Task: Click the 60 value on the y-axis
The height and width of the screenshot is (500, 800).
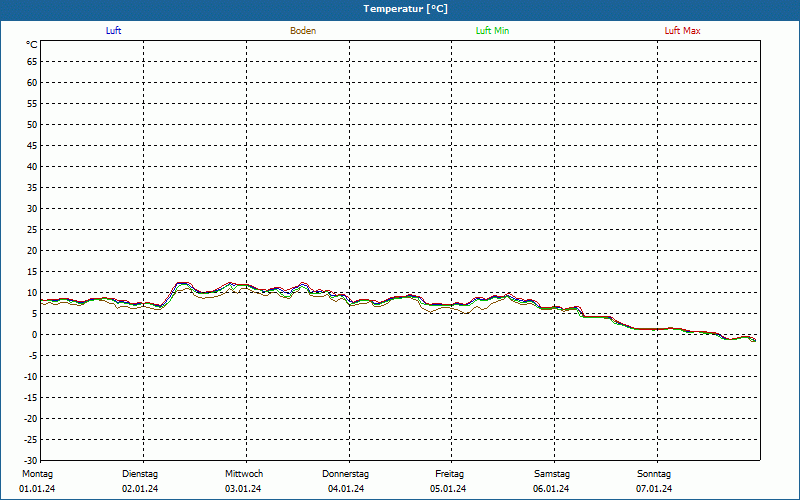Action: click(x=32, y=83)
